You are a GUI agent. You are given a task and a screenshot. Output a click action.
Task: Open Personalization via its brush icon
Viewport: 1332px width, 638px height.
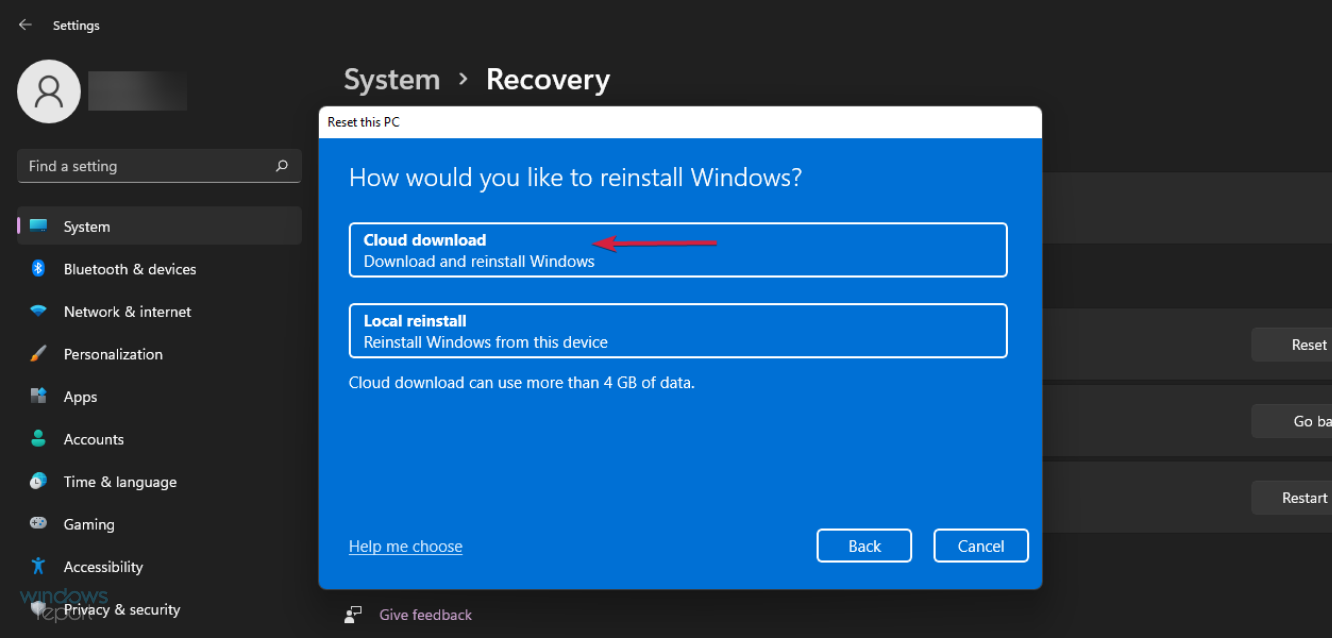click(38, 354)
